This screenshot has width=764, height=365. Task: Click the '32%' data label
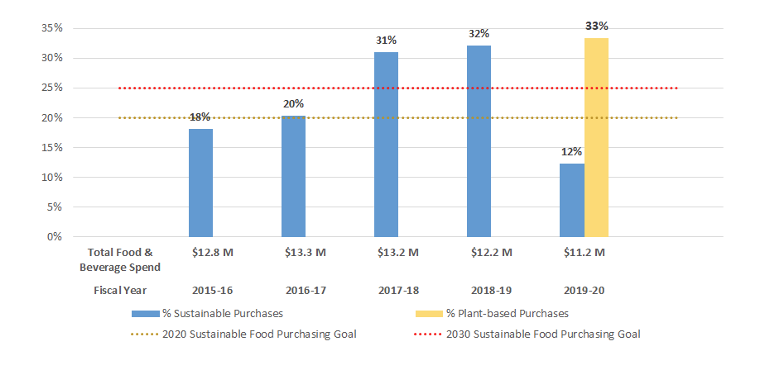(x=479, y=34)
